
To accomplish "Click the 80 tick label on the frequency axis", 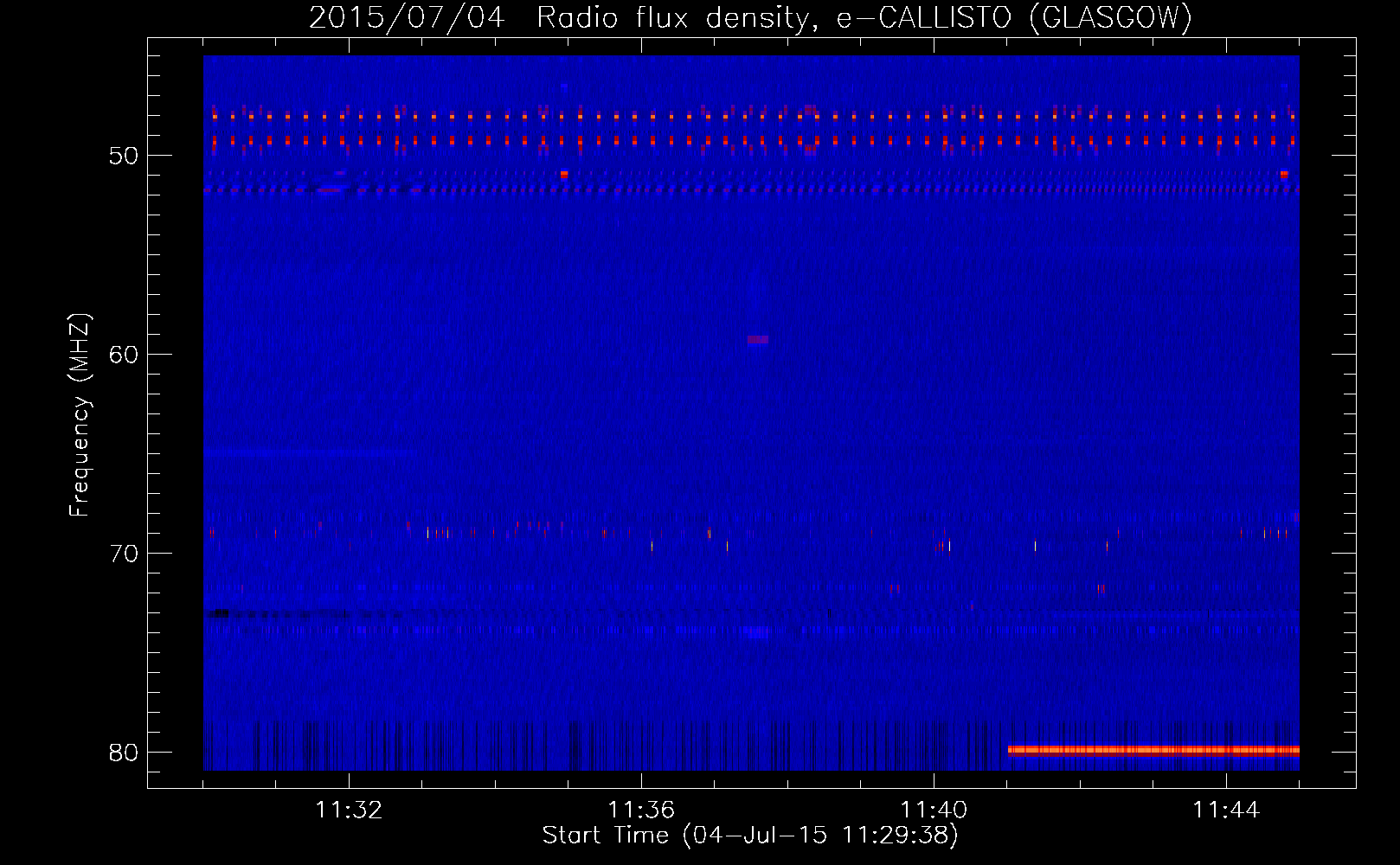I will pos(124,753).
